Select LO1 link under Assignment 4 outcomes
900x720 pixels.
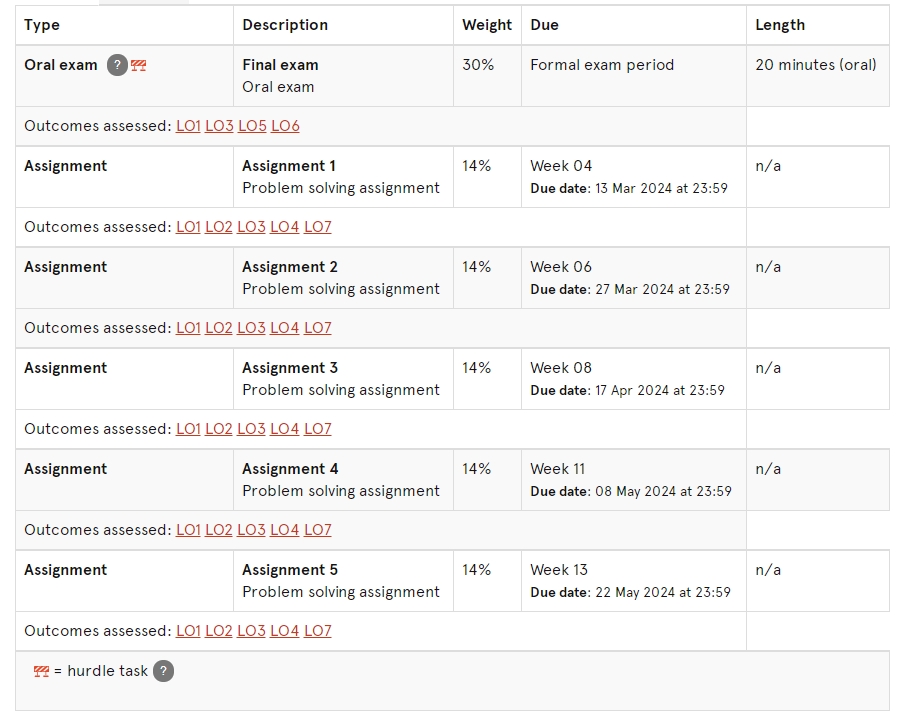[x=188, y=530]
